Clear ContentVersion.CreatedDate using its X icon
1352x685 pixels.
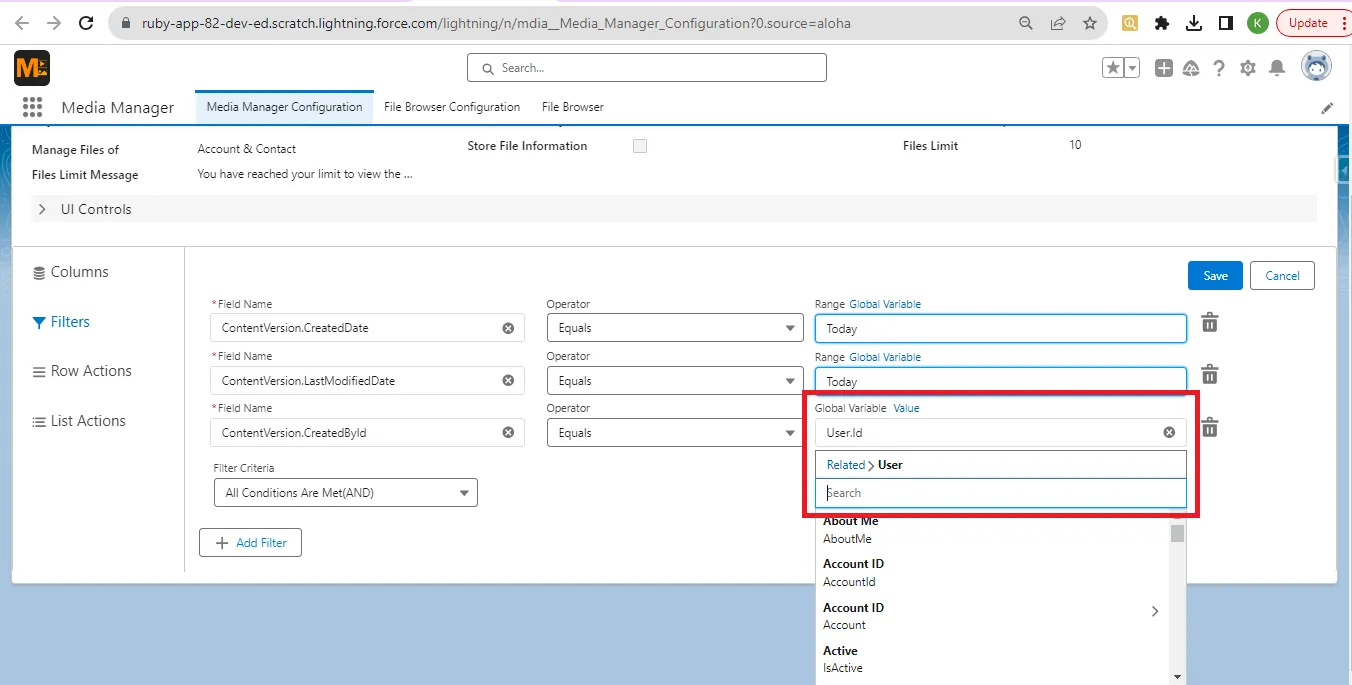click(507, 327)
